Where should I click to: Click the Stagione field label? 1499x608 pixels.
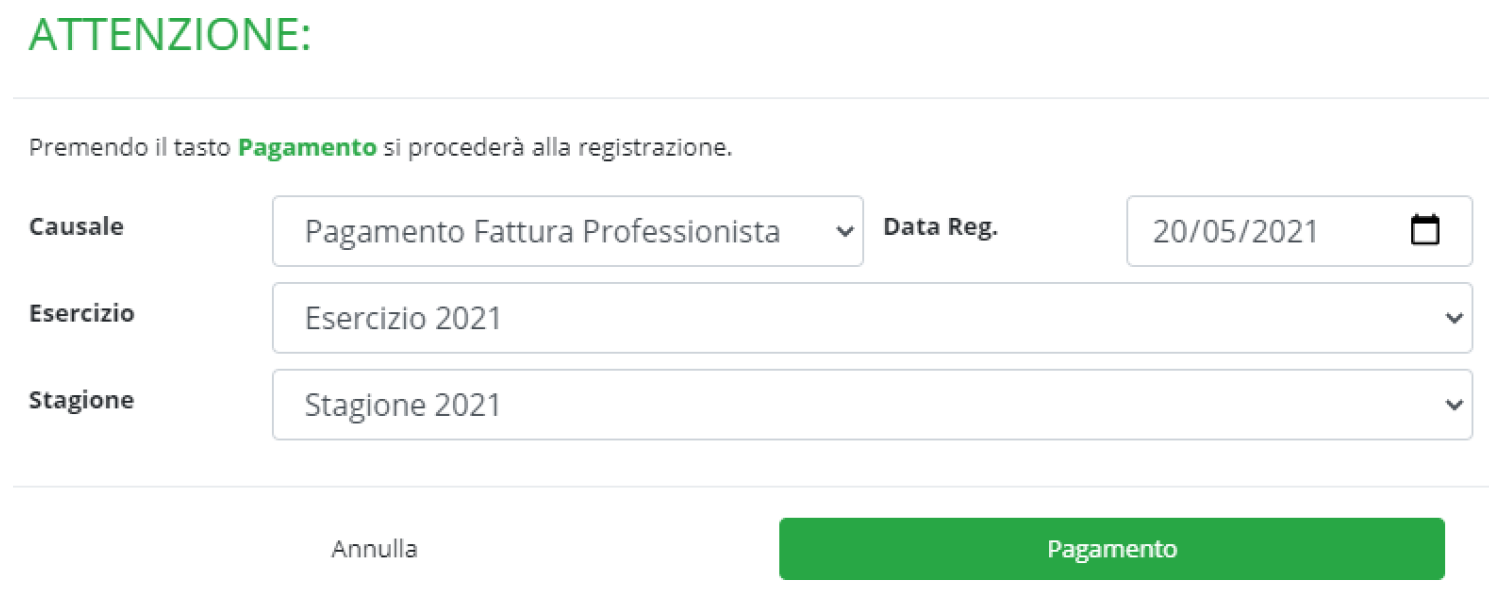pos(81,400)
